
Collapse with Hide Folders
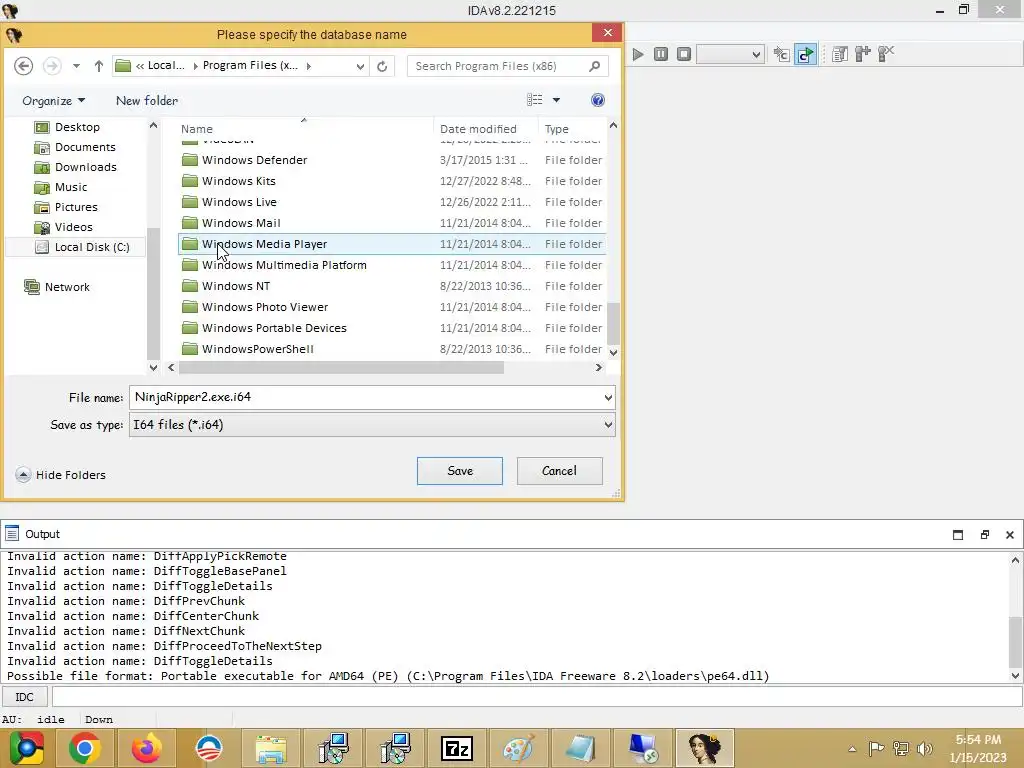(x=60, y=475)
